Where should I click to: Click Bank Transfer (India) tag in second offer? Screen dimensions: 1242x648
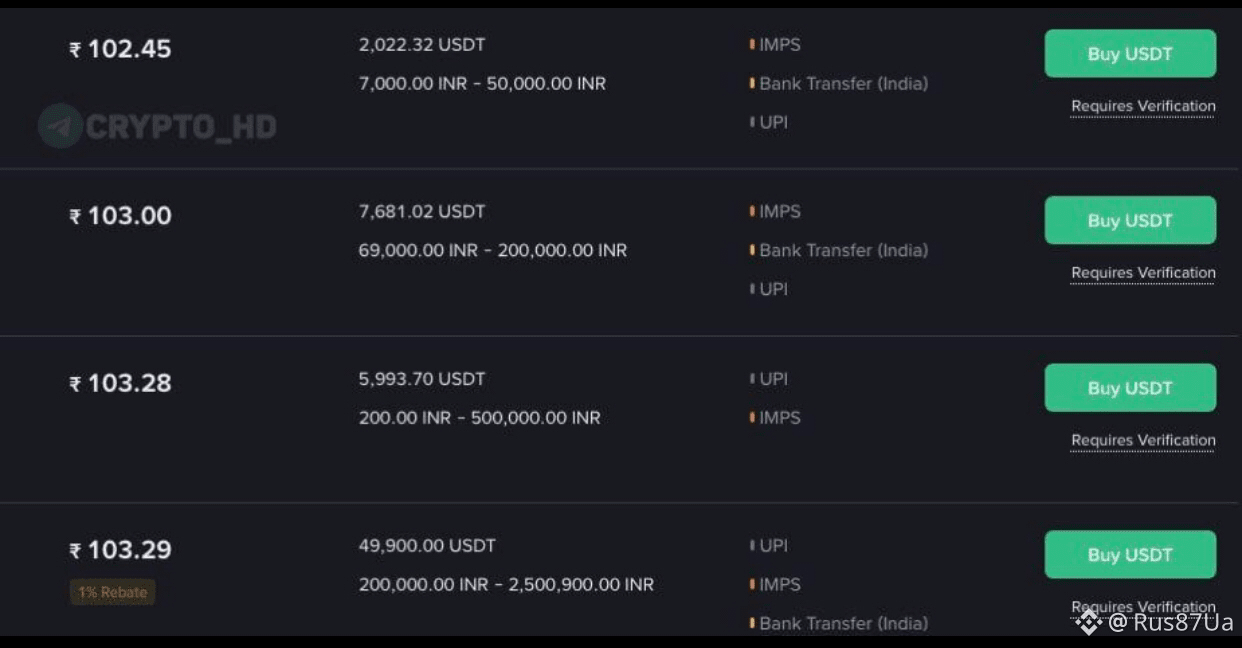[839, 251]
